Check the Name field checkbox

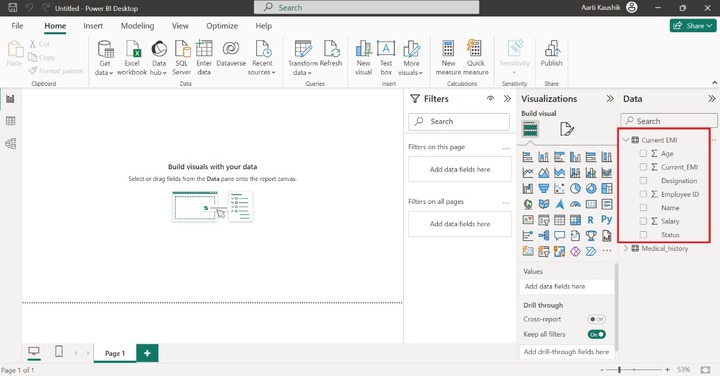coord(643,208)
